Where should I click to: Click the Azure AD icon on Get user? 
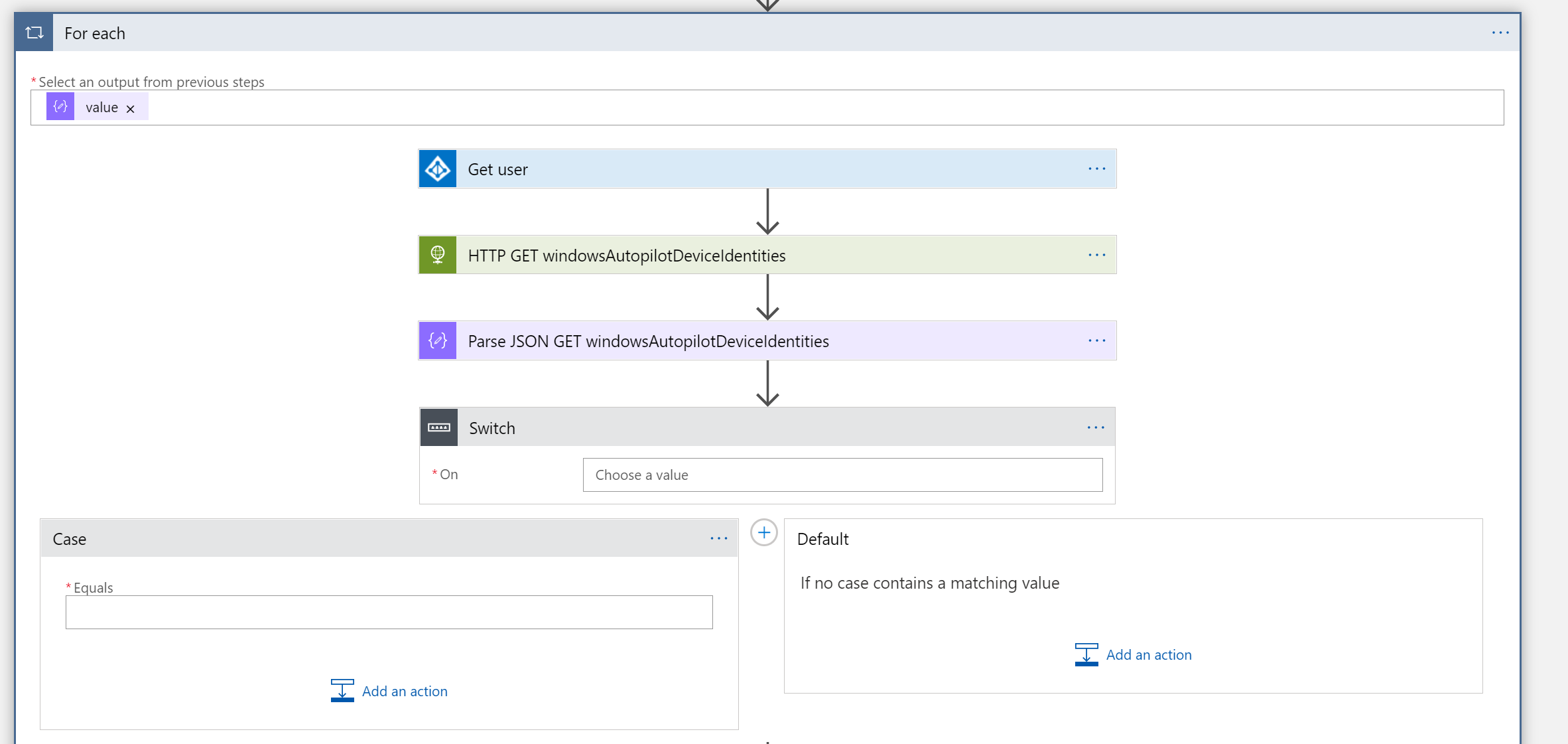click(437, 169)
